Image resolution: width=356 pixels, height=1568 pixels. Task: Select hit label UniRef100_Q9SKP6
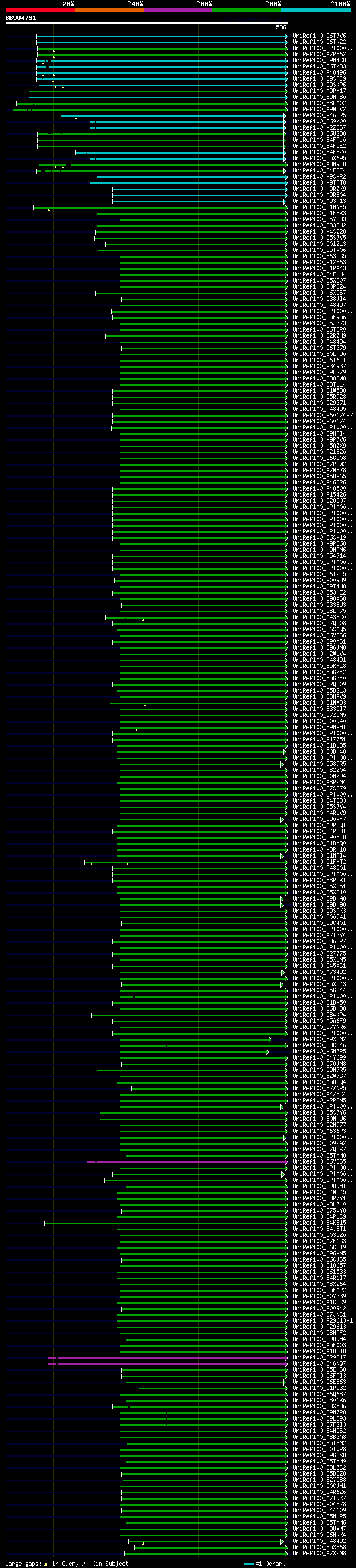pyautogui.click(x=319, y=85)
